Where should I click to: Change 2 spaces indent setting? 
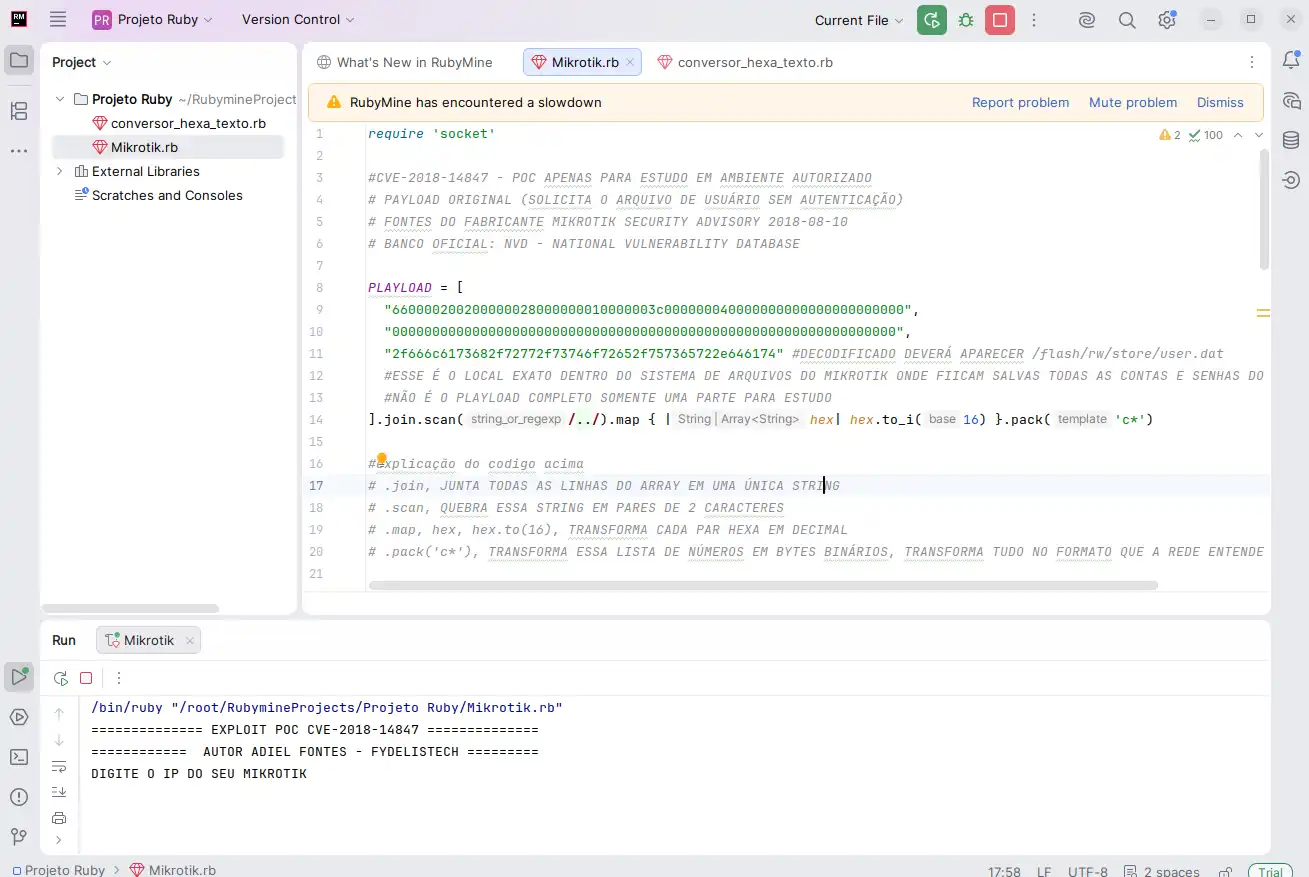(1162, 871)
